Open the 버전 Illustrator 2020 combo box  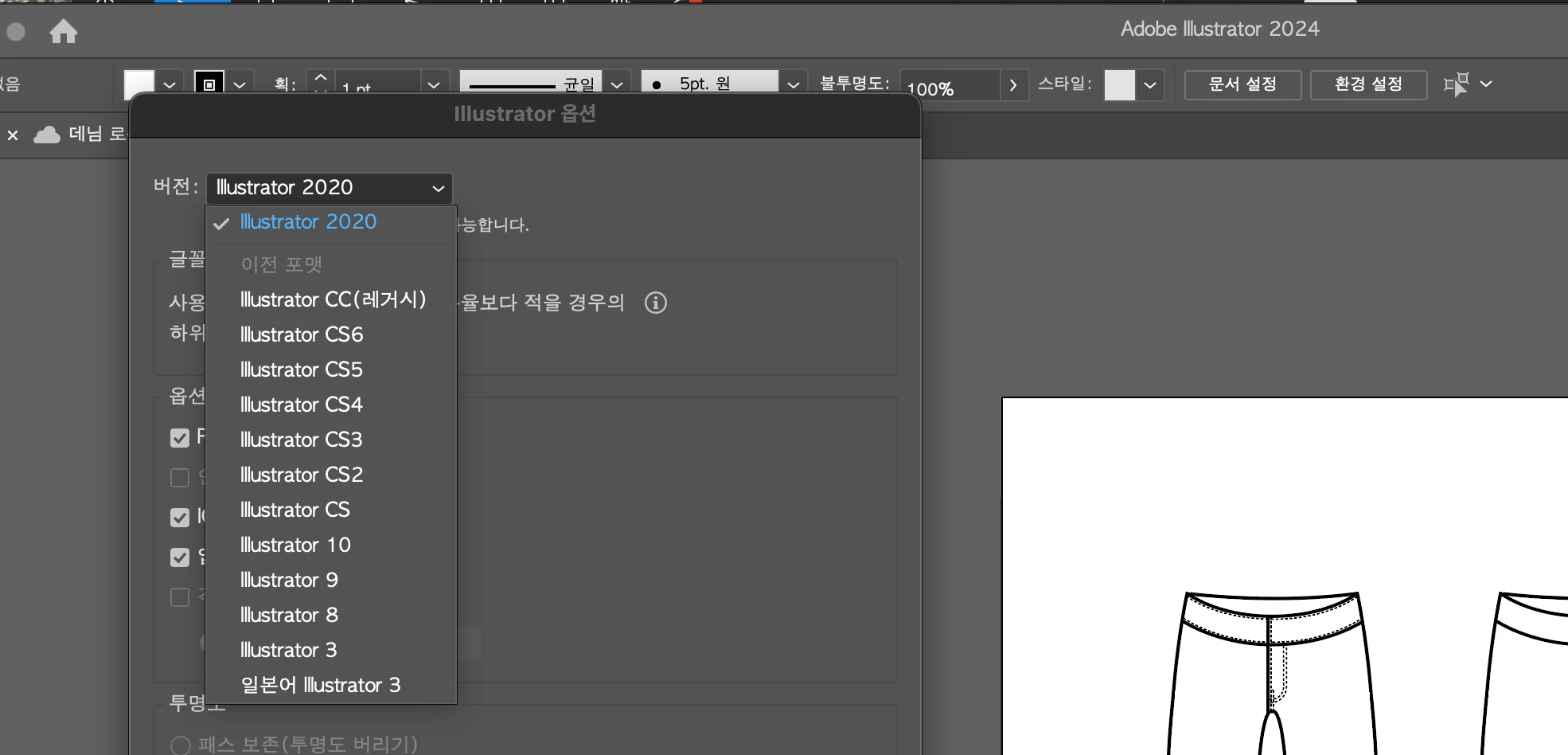(330, 188)
